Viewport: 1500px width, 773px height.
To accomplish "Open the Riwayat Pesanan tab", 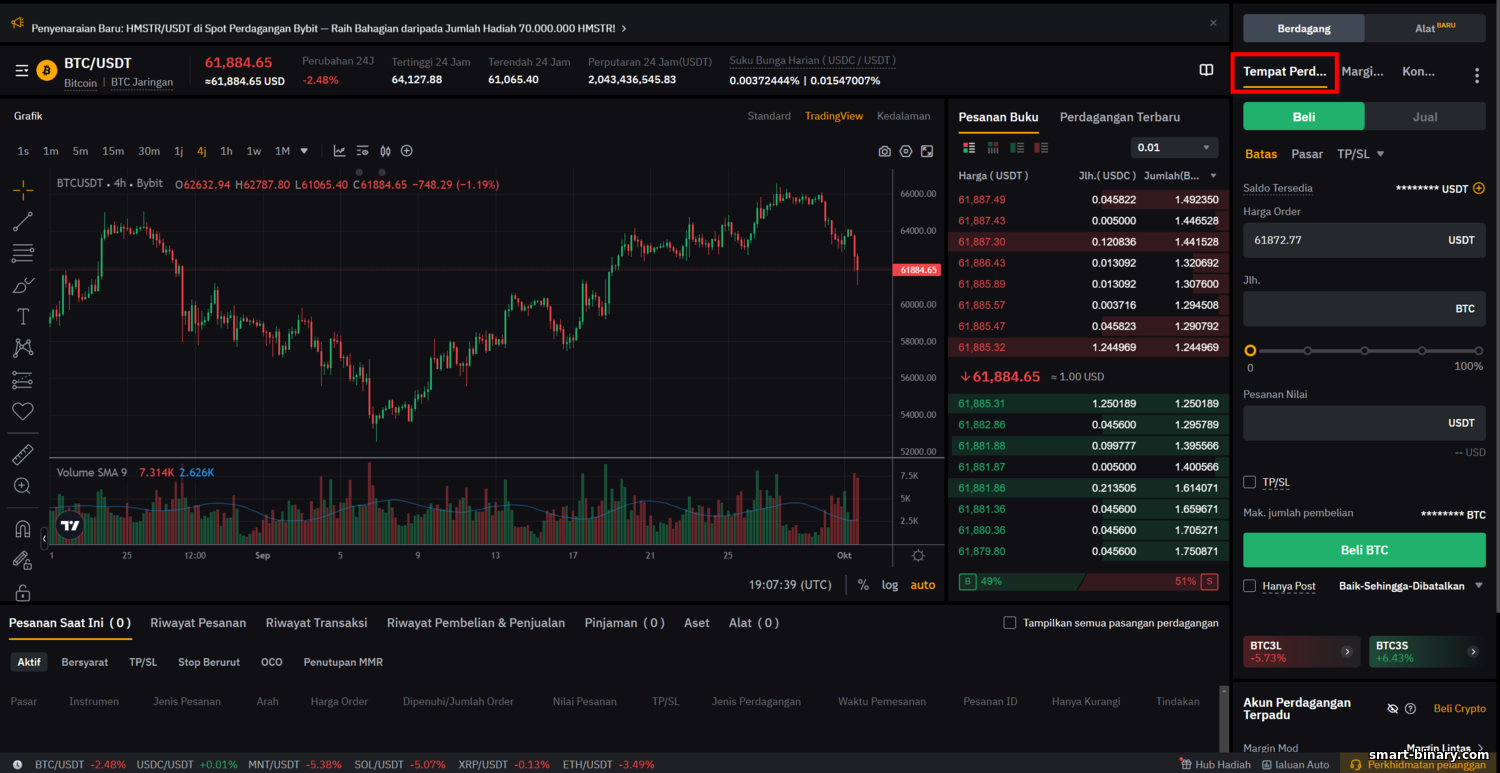I will (198, 622).
